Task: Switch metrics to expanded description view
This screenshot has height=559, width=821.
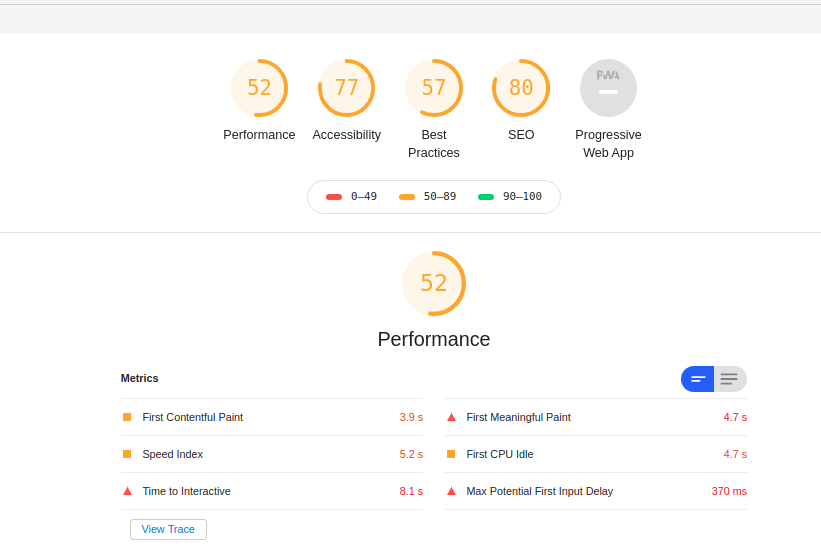Action: click(x=730, y=379)
